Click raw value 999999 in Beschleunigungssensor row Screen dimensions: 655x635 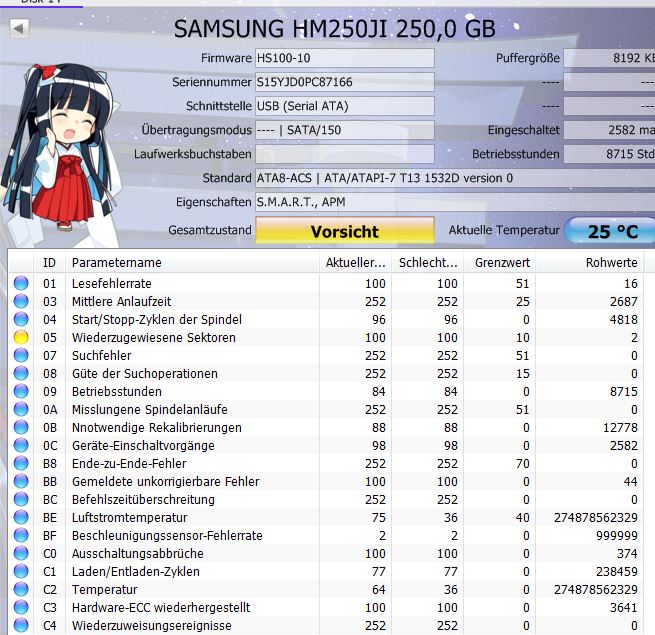(617, 536)
